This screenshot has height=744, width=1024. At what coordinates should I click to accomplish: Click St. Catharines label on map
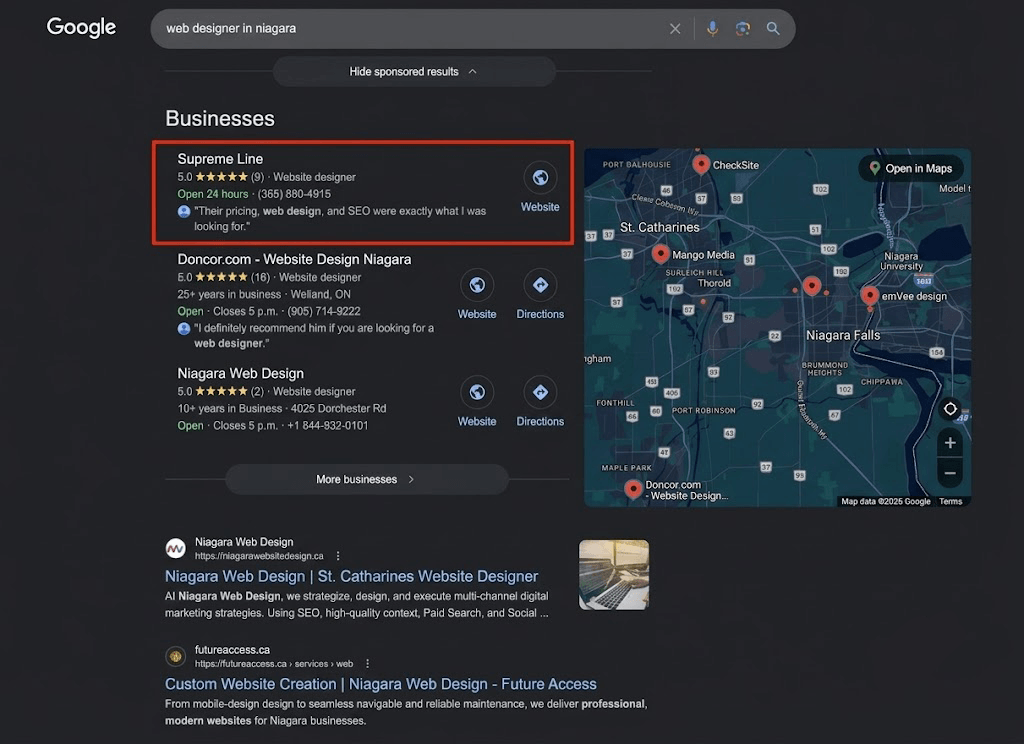pyautogui.click(x=660, y=227)
